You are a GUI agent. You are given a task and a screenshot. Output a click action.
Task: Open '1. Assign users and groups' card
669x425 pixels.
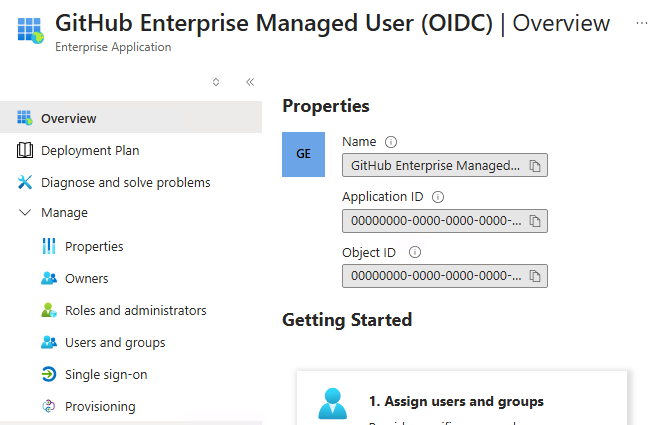462,398
